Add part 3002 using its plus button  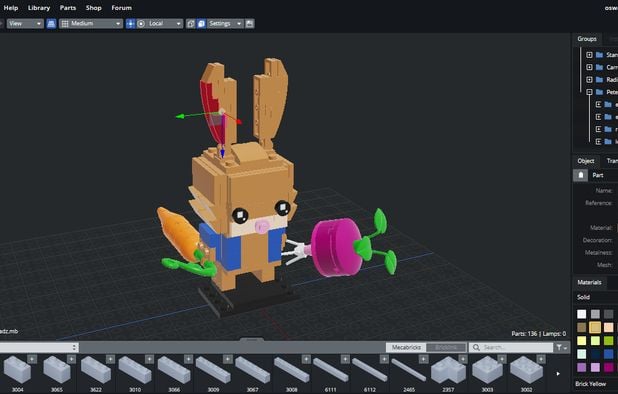point(541,359)
